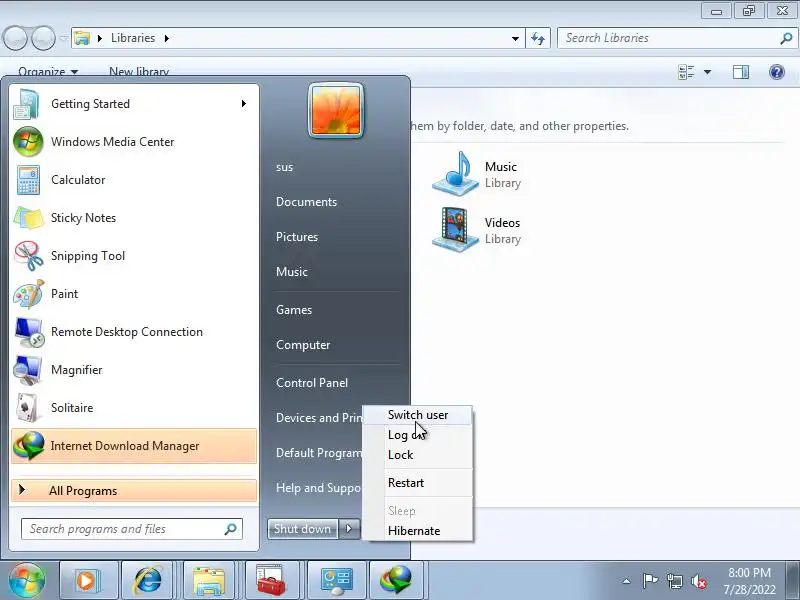Click the Explorer Back navigation button
This screenshot has width=800, height=600.
[15, 38]
